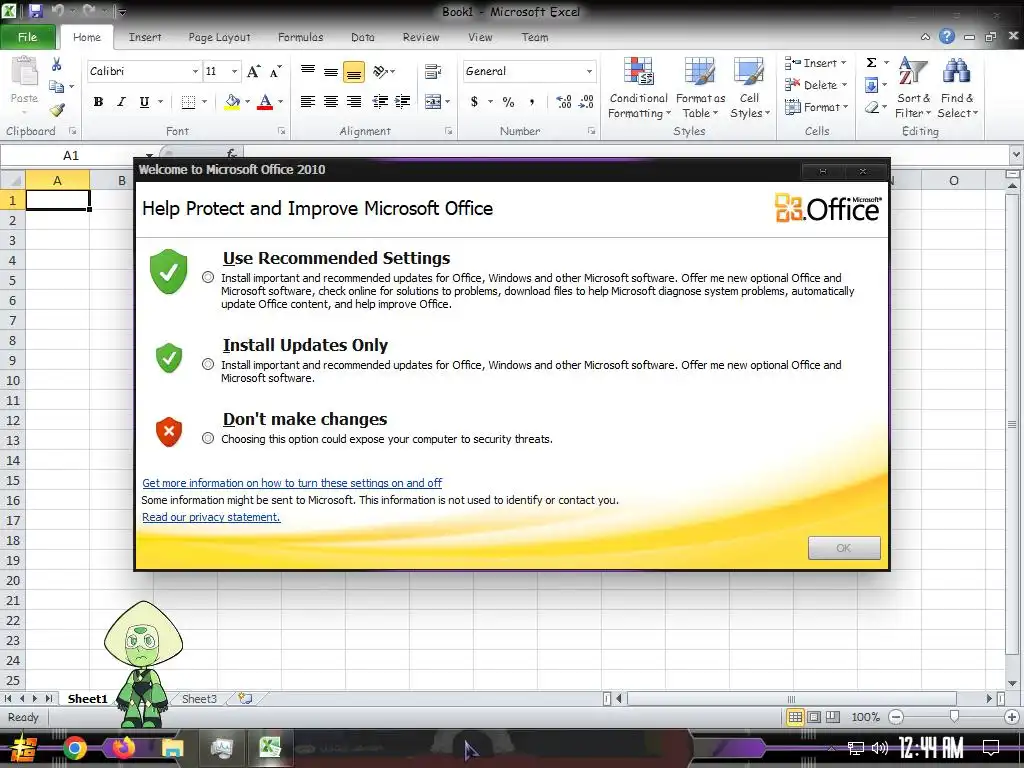Select Top Align icon
Image resolution: width=1024 pixels, height=768 pixels.
coord(308,71)
